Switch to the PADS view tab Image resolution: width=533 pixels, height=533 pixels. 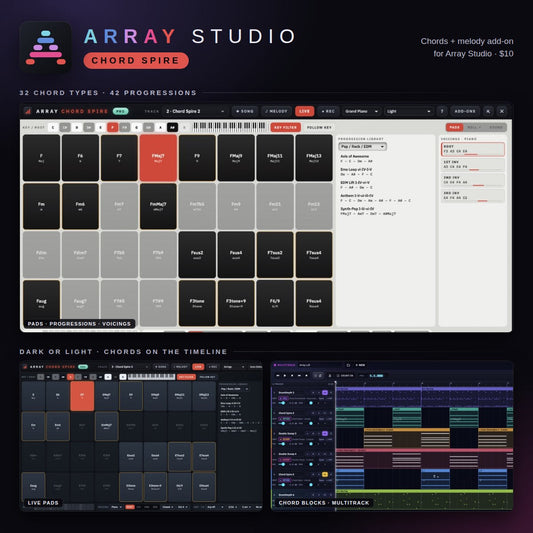pyautogui.click(x=454, y=127)
